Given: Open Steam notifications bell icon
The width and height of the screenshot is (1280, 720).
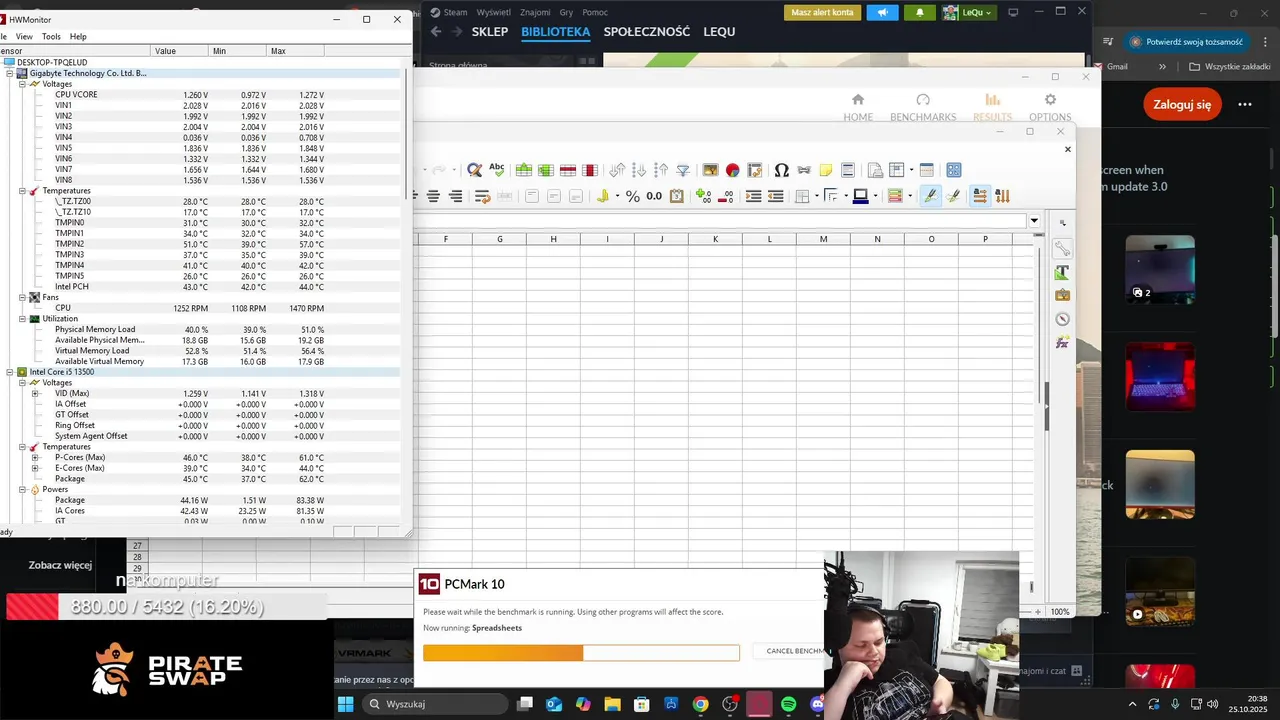Looking at the screenshot, I should [x=920, y=12].
